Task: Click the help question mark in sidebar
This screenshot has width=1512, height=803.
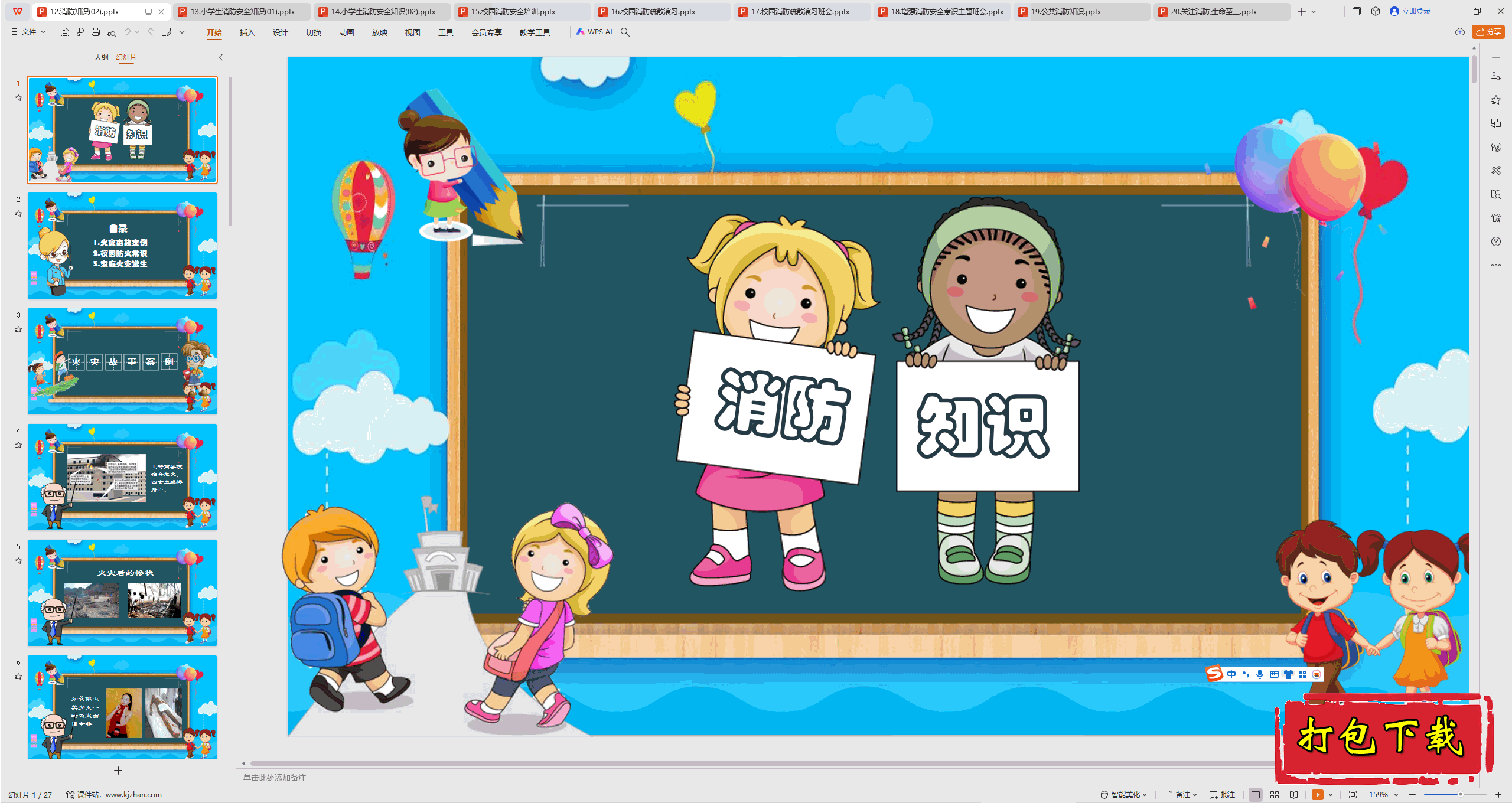Action: 1495,241
